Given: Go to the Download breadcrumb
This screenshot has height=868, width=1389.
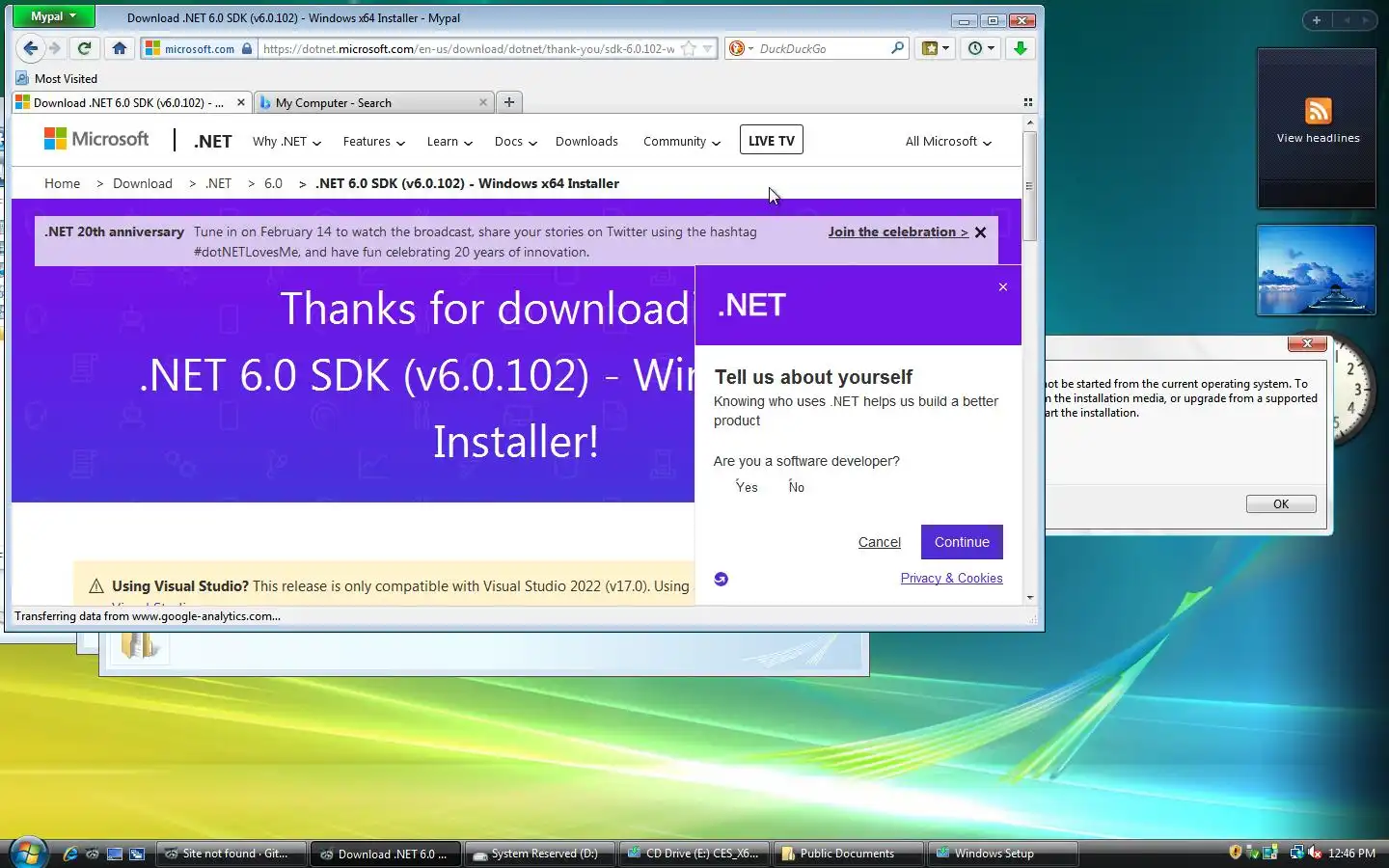Looking at the screenshot, I should click(143, 183).
